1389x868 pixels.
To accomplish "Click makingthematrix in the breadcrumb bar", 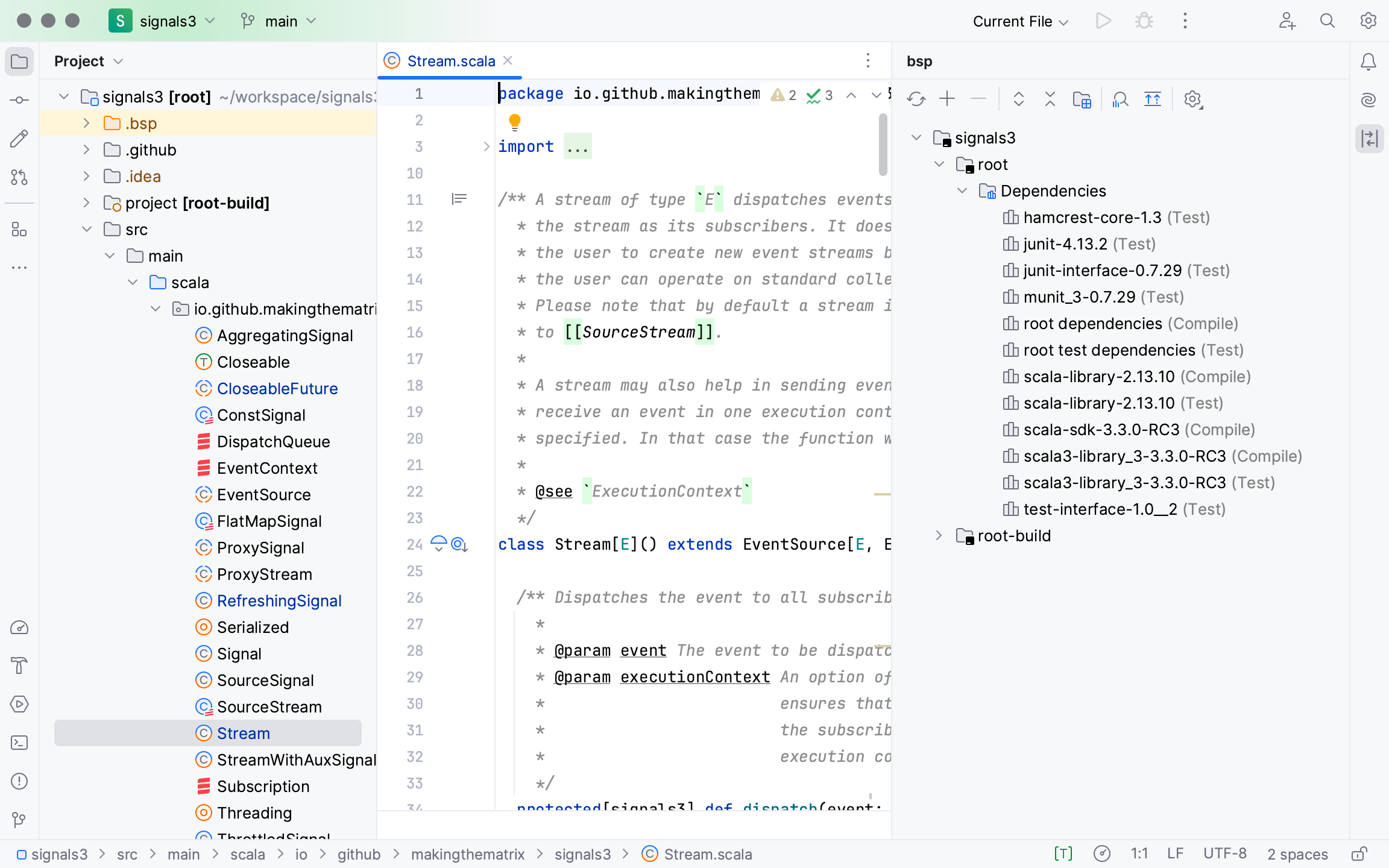I will [x=468, y=854].
